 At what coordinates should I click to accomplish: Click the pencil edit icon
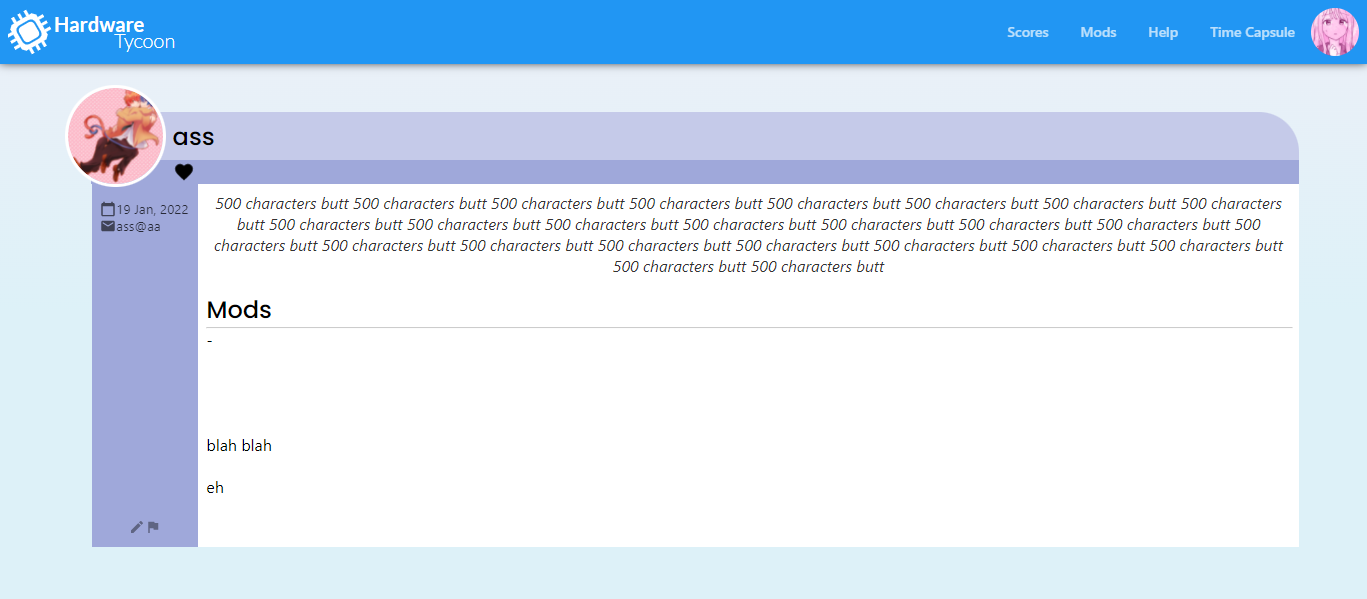[137, 527]
